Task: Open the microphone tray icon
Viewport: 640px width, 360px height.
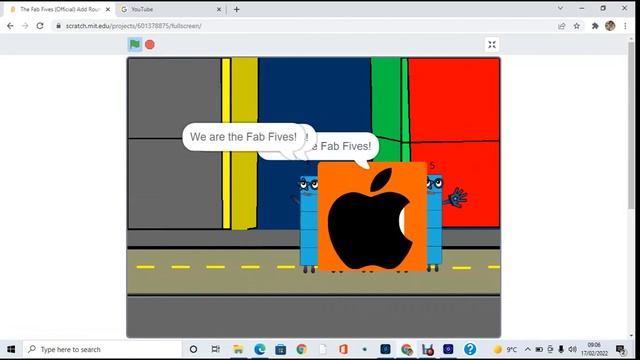Action: (561, 349)
